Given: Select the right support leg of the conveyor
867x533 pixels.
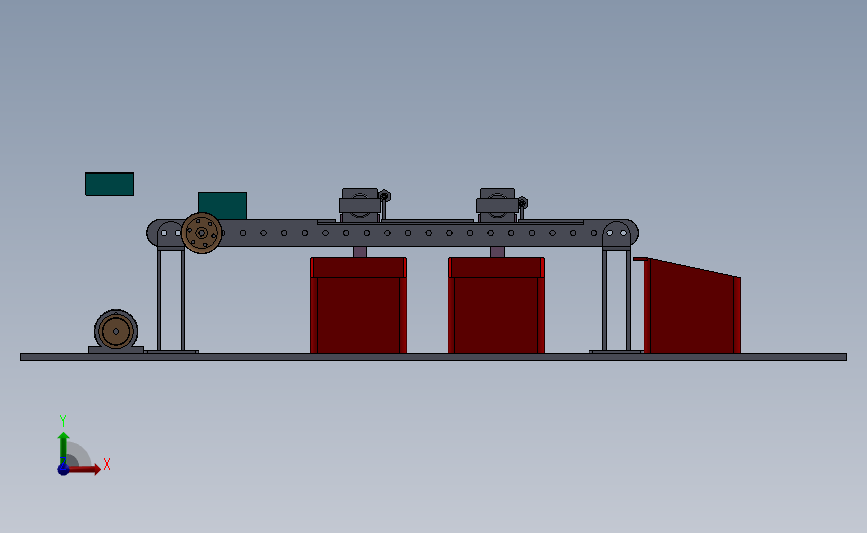Looking at the screenshot, I should tap(617, 300).
